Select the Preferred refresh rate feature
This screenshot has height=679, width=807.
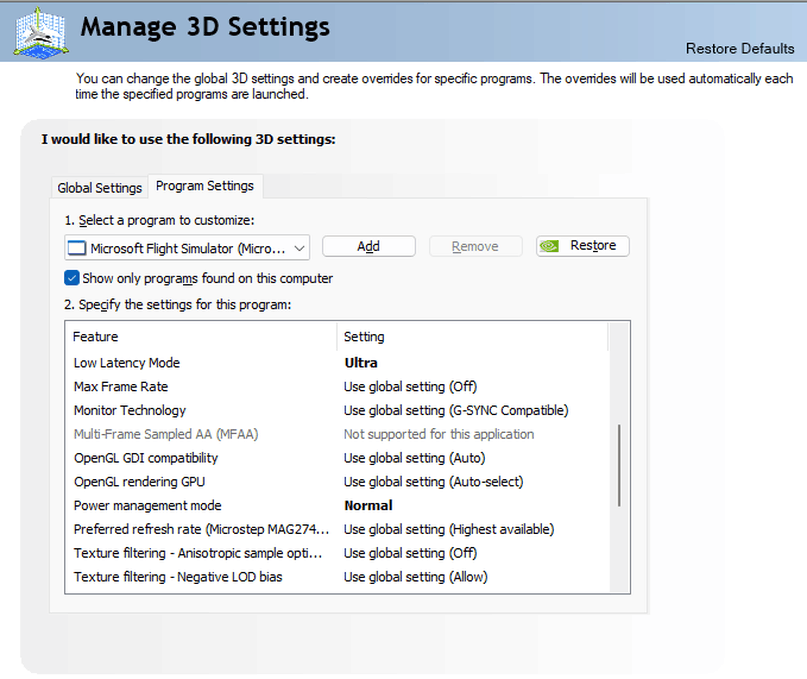pos(201,529)
